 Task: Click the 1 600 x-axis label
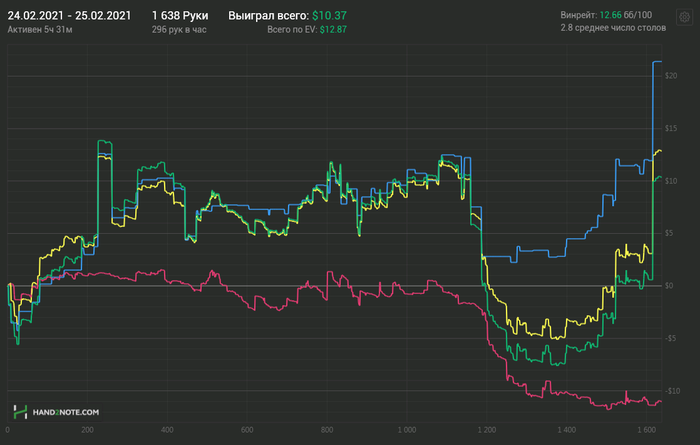pyautogui.click(x=646, y=430)
